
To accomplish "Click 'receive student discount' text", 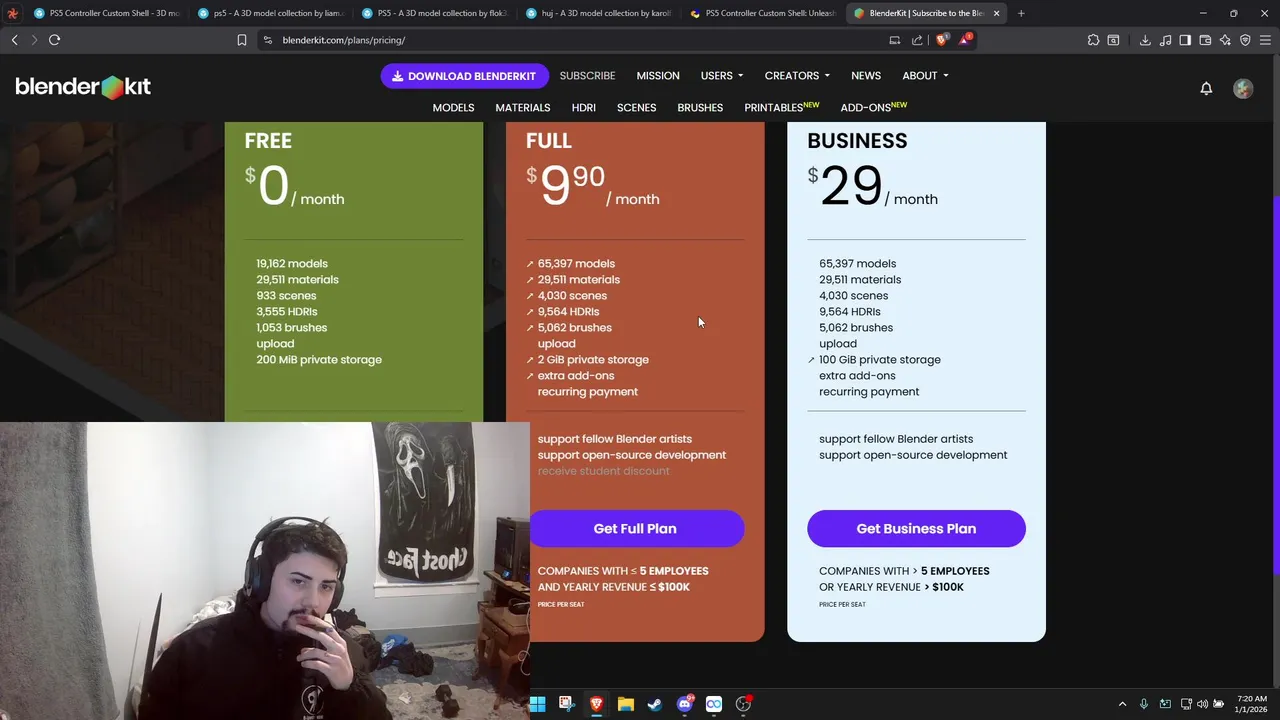I will [x=604, y=471].
